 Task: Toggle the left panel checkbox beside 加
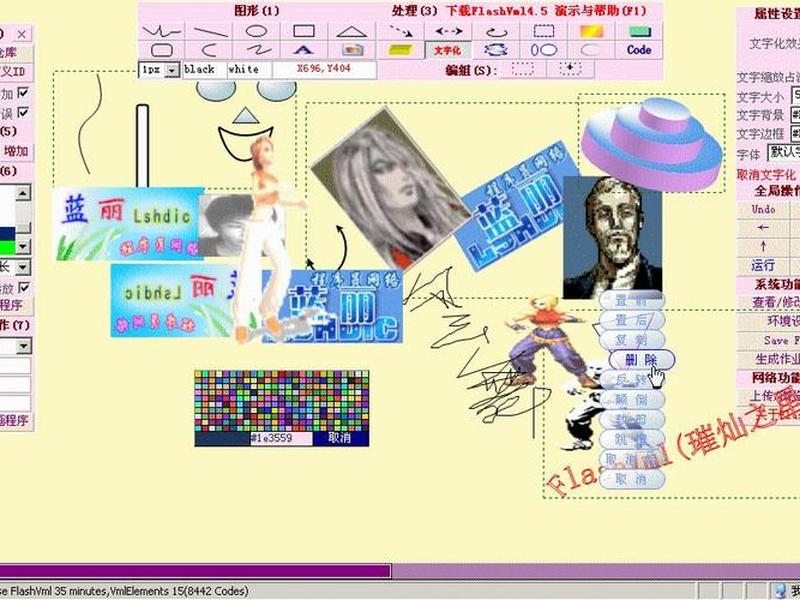23,92
